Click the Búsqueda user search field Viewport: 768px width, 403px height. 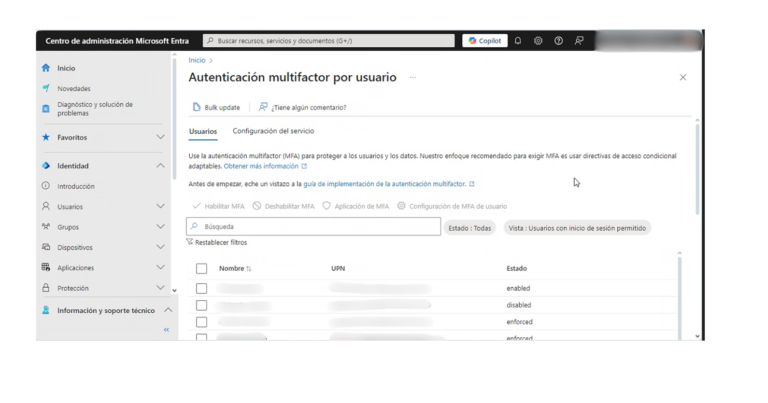click(313, 227)
